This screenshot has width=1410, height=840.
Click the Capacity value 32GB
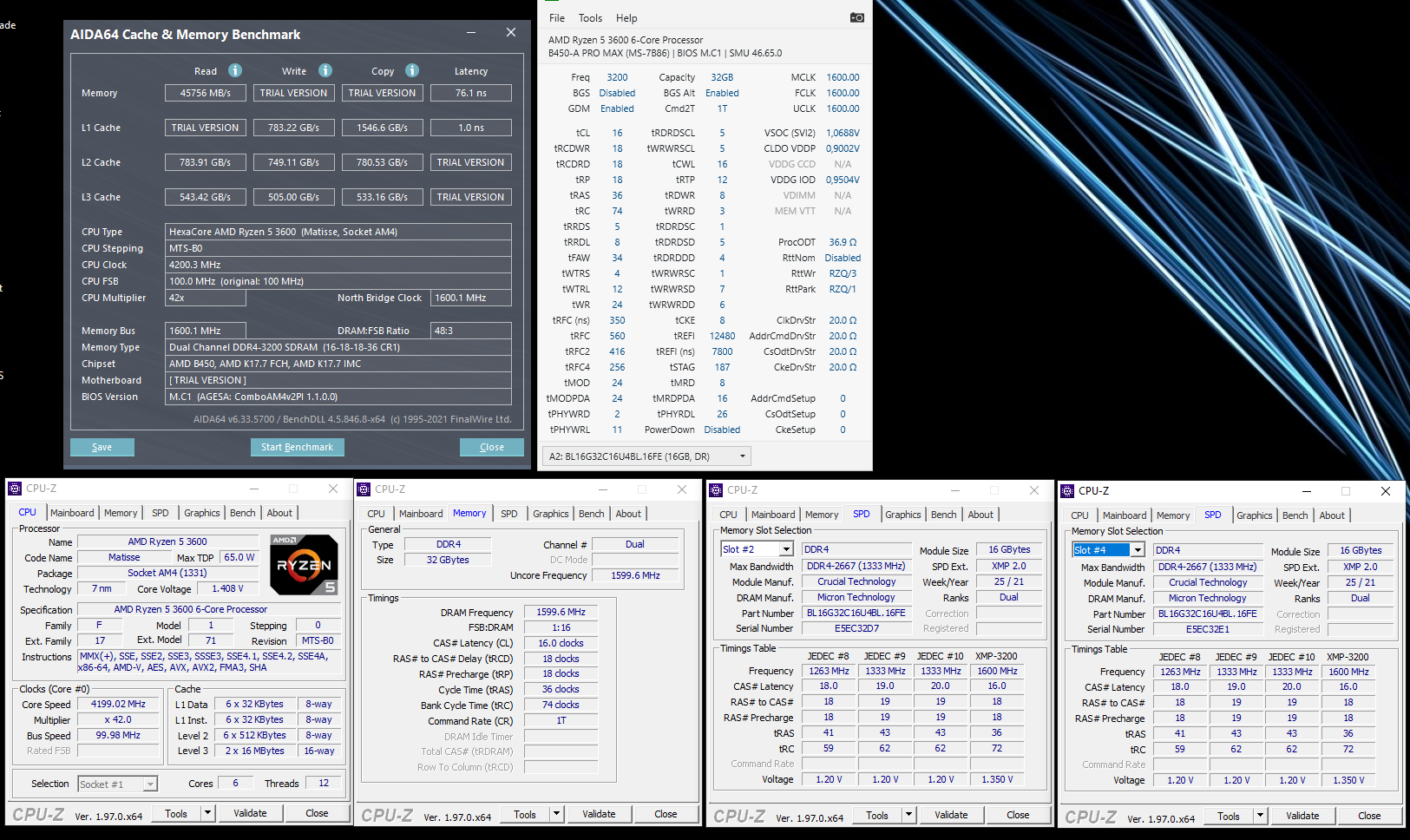[x=722, y=77]
